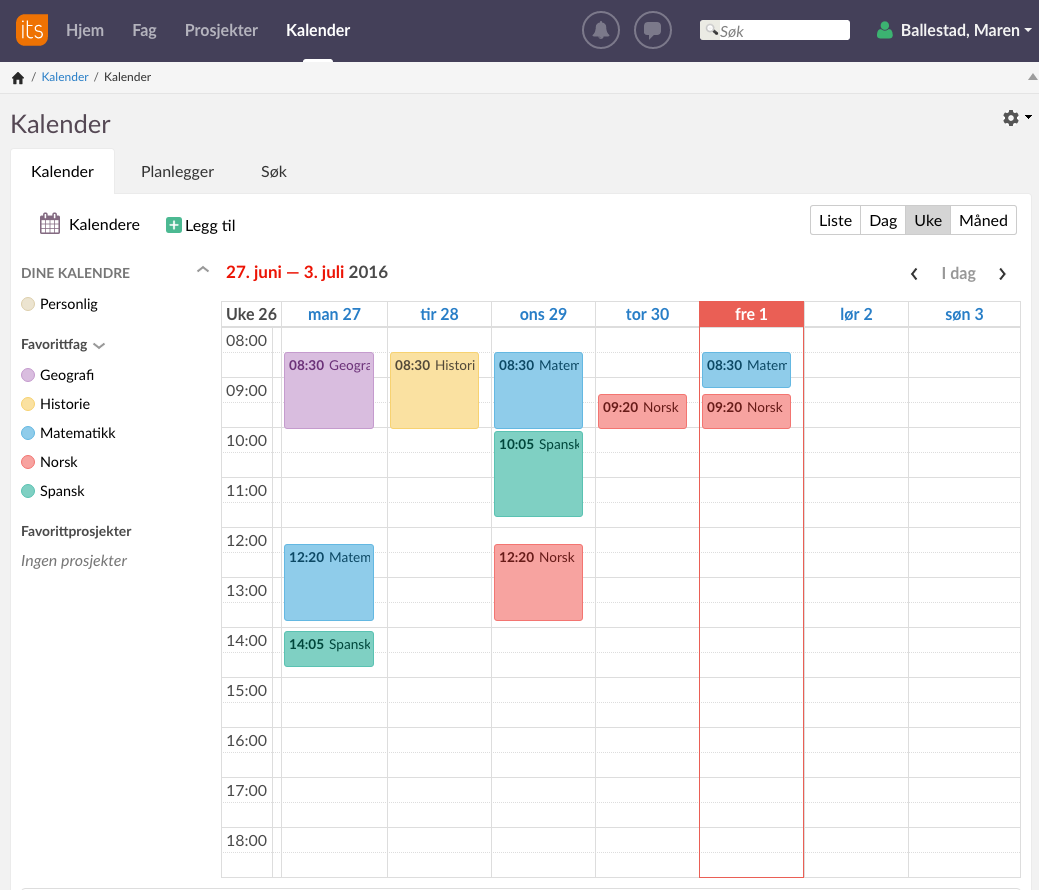Open Monday 08:30 Geografi event

point(329,390)
